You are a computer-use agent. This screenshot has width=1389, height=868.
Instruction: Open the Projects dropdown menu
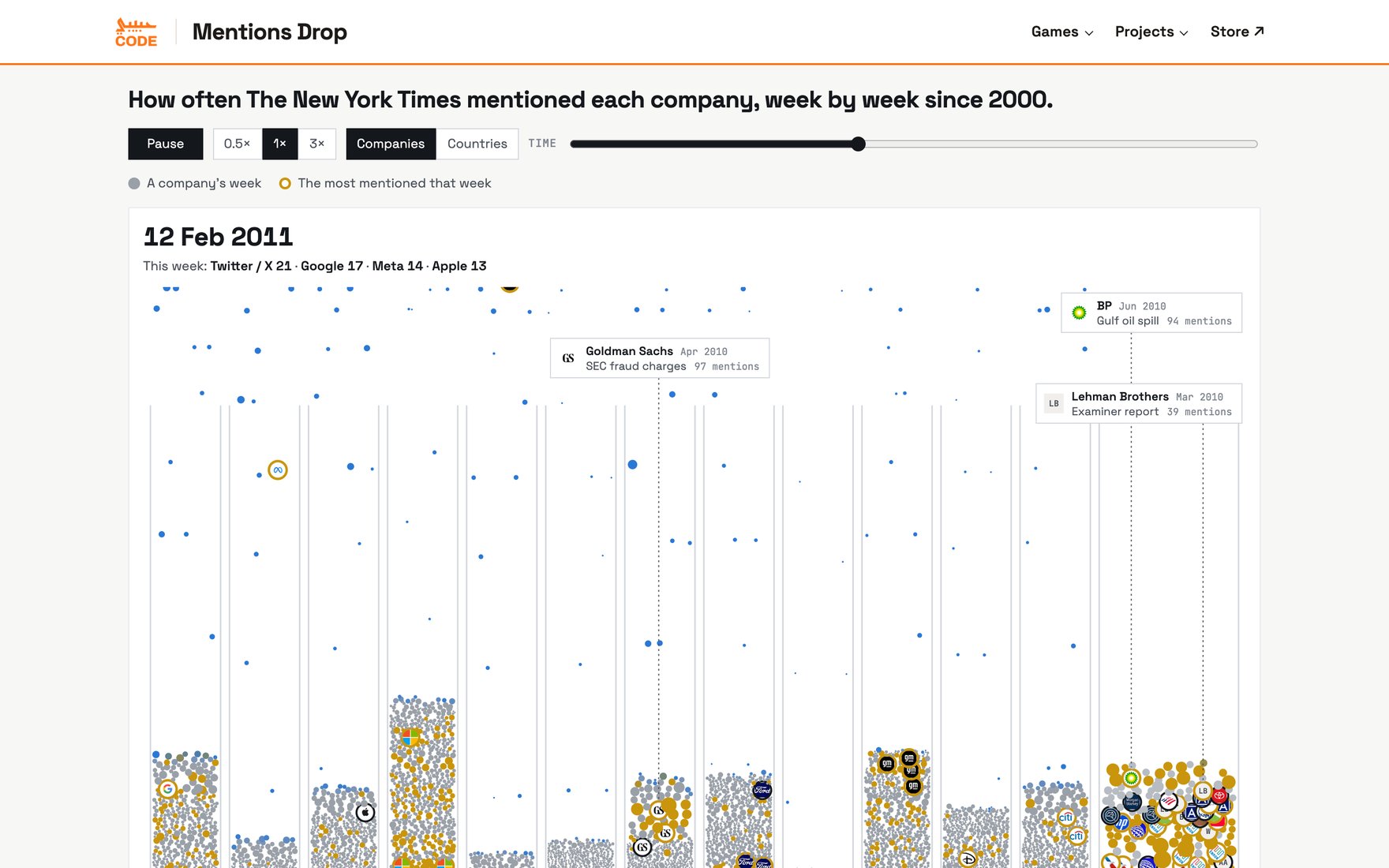pos(1151,32)
